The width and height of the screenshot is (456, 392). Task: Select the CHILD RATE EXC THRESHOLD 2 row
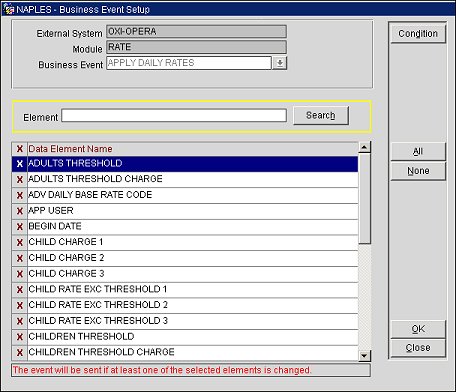click(x=193, y=305)
